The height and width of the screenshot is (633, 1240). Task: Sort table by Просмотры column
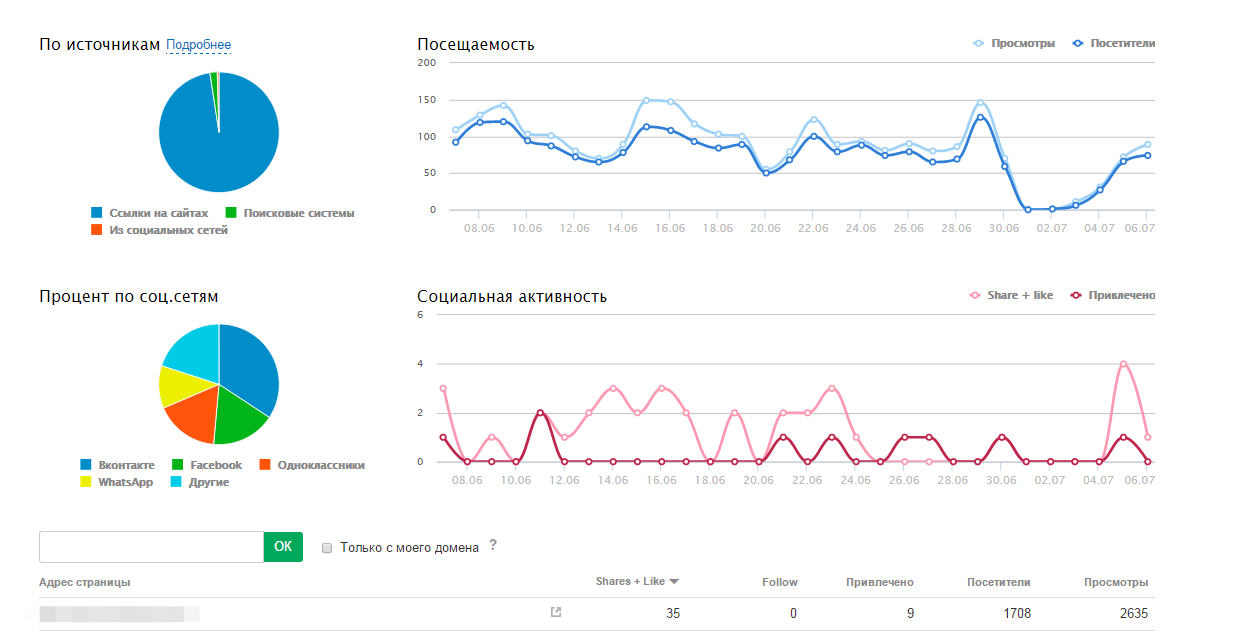pos(1116,582)
